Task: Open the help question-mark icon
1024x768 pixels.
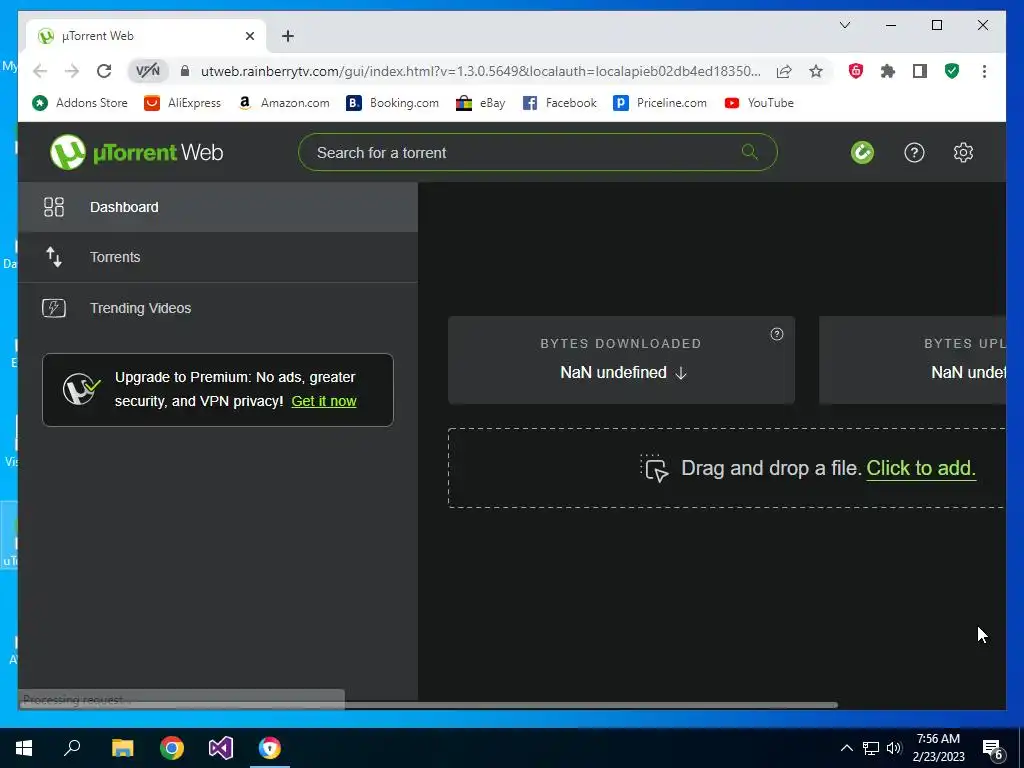Action: click(x=914, y=152)
